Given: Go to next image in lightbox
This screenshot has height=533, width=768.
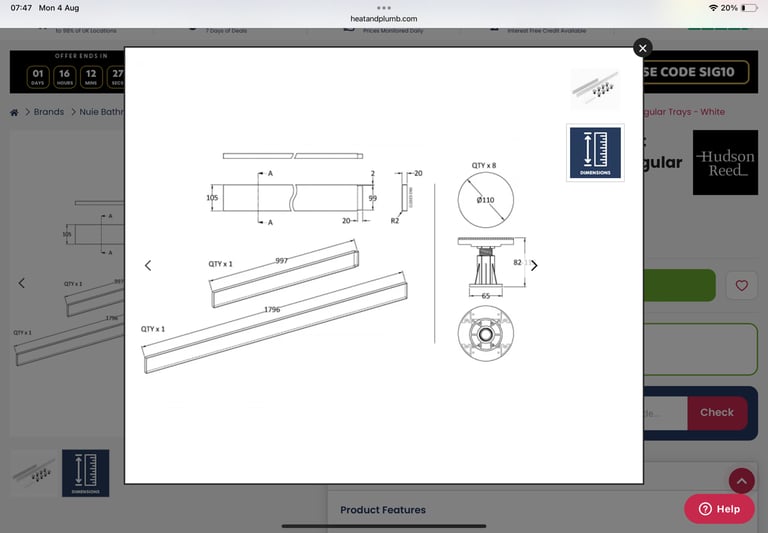Looking at the screenshot, I should (x=534, y=266).
